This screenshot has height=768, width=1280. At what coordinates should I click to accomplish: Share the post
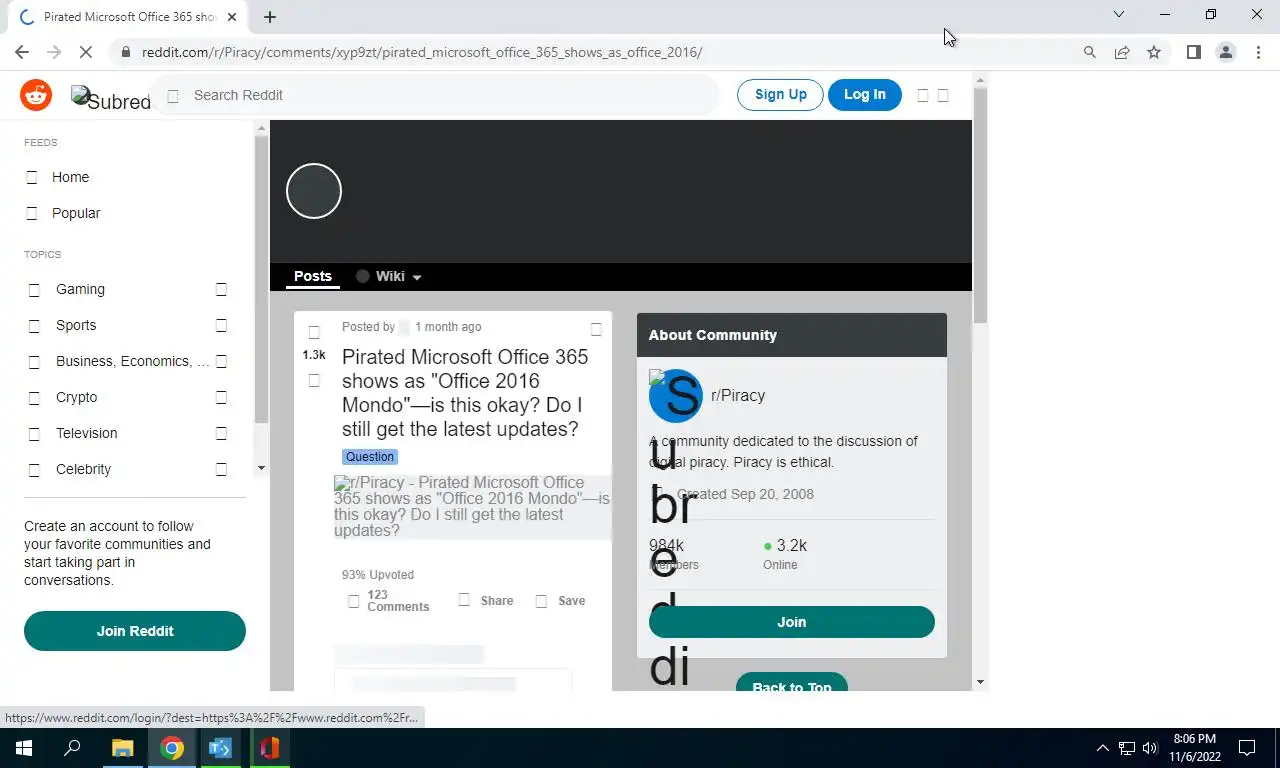(x=486, y=600)
